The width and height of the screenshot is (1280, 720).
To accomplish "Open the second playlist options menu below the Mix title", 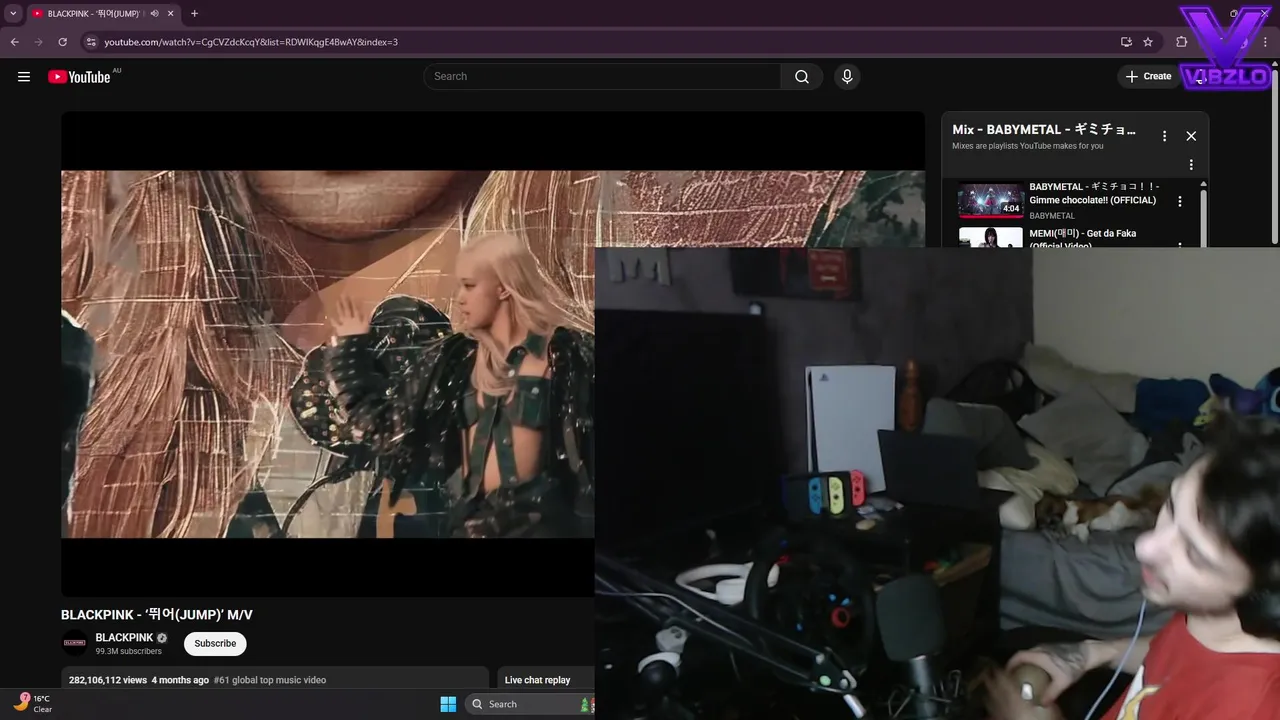I will click(1191, 165).
